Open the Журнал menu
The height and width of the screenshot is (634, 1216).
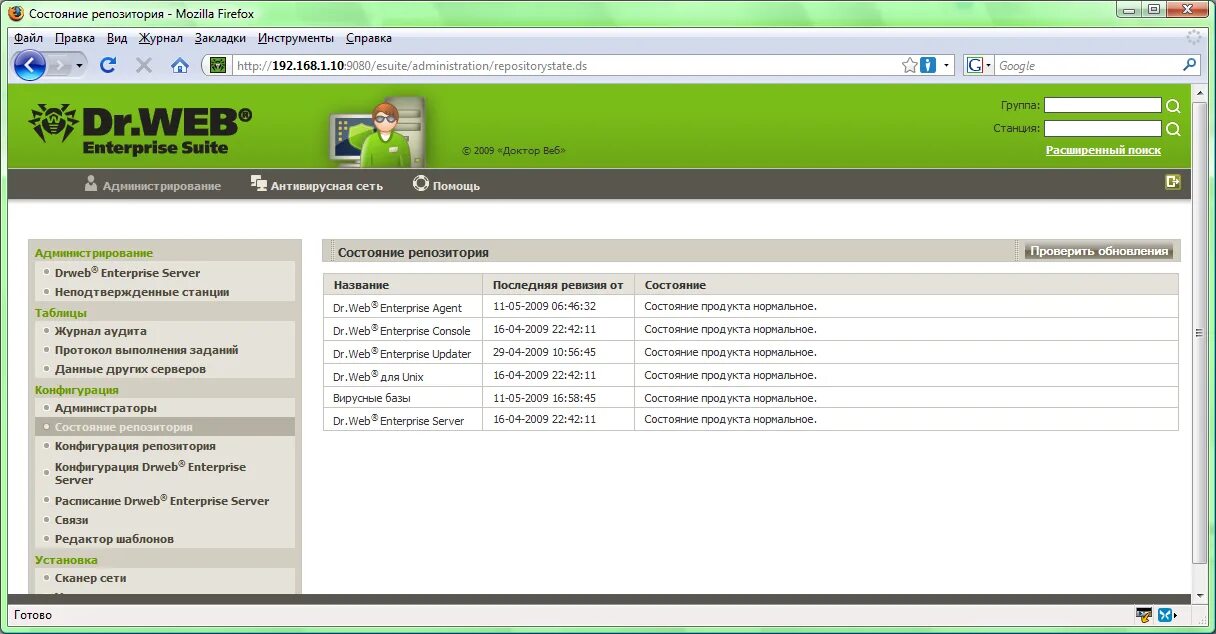click(161, 38)
